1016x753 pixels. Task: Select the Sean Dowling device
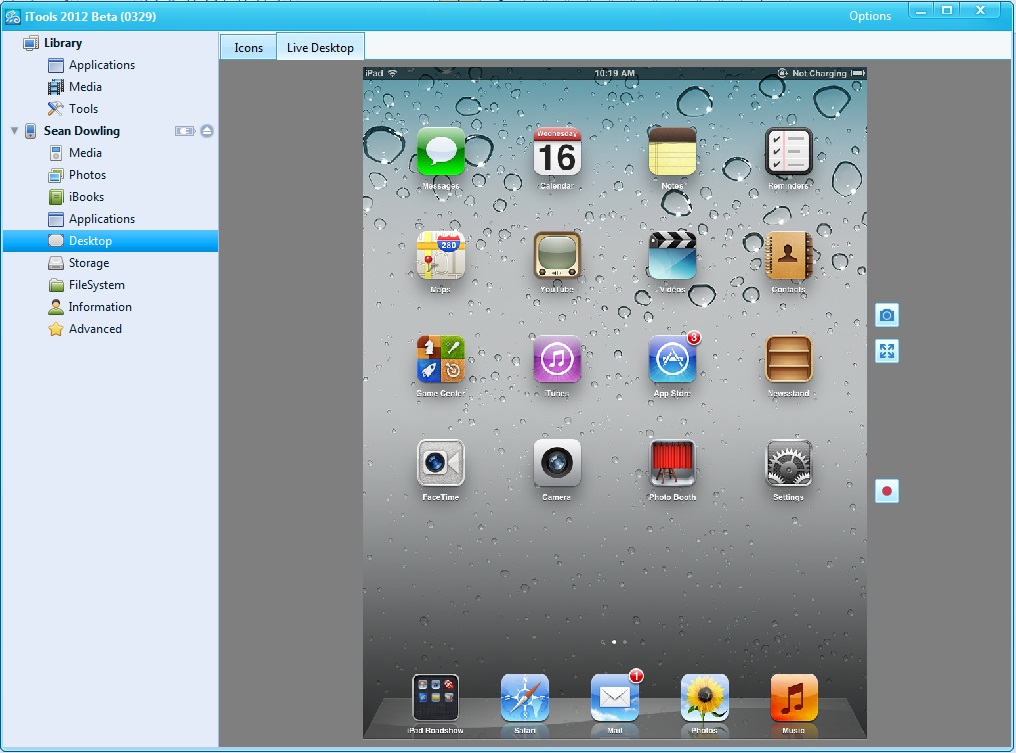tap(82, 131)
